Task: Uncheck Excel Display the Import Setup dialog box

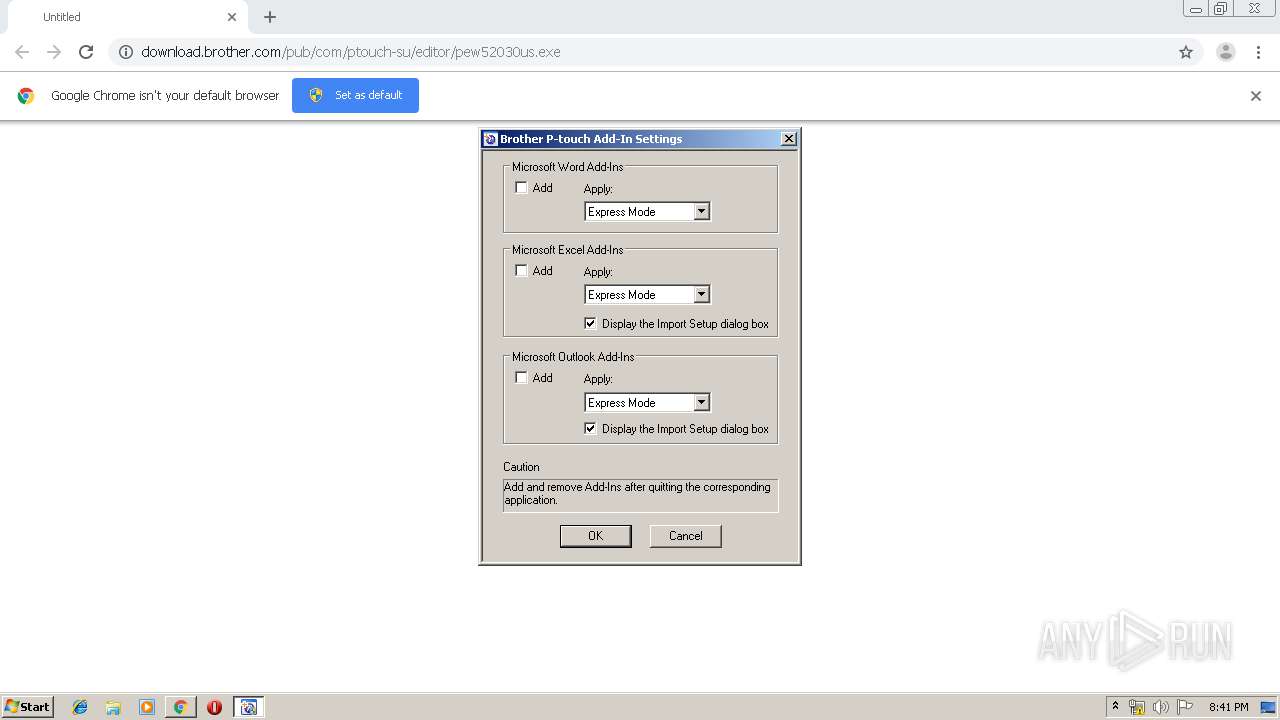Action: pos(590,323)
